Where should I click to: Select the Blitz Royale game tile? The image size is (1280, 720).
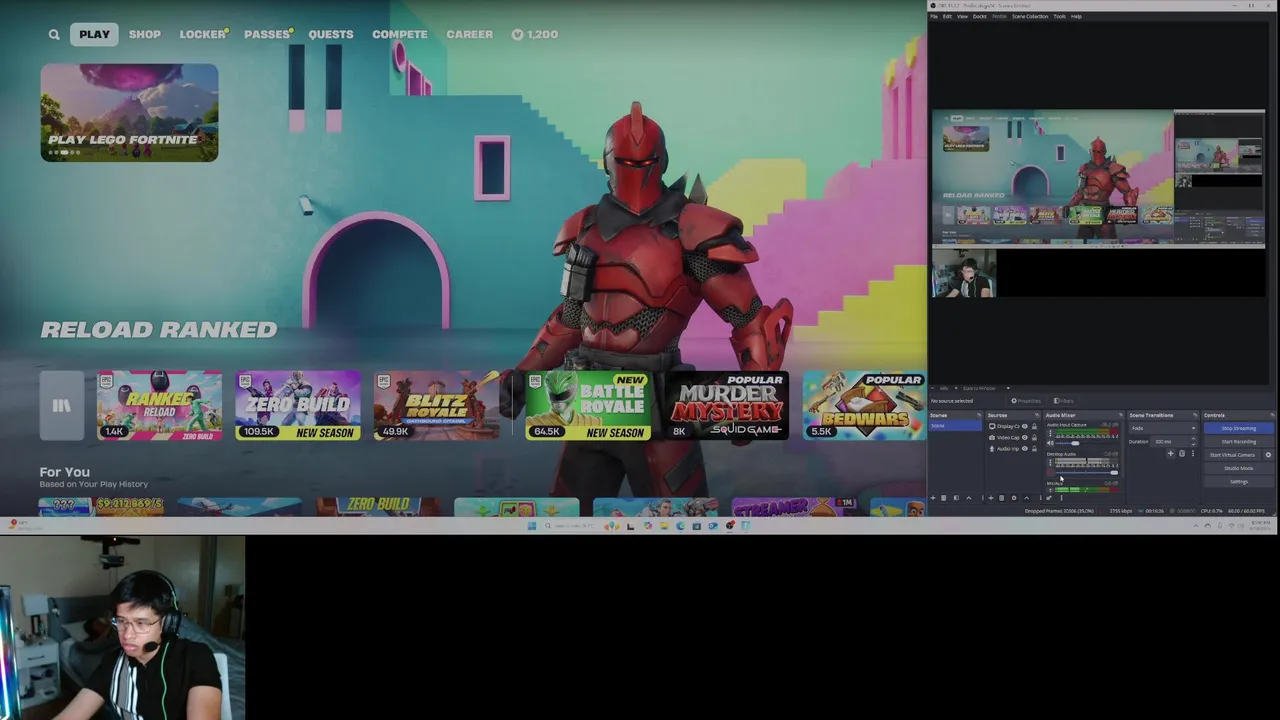(x=436, y=405)
